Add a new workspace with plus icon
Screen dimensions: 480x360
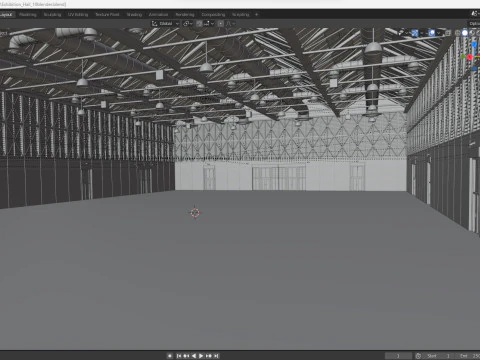click(256, 15)
